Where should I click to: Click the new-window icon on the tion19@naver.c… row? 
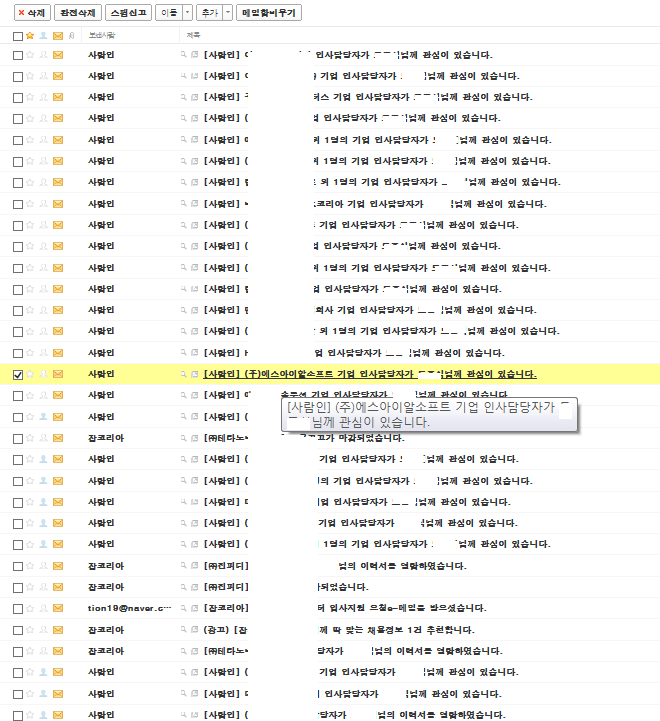tap(195, 608)
